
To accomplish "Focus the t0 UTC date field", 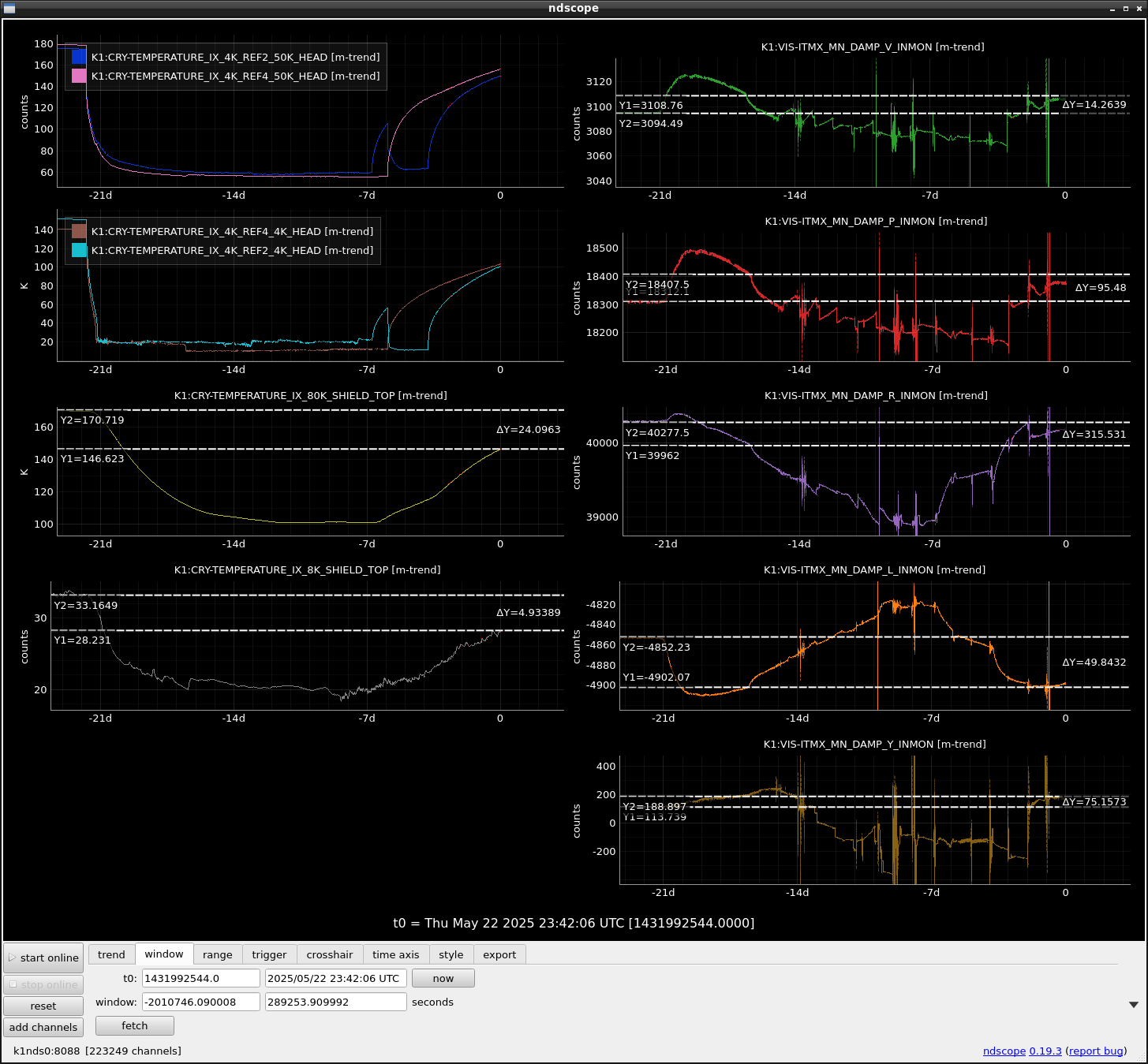I will pos(336,978).
